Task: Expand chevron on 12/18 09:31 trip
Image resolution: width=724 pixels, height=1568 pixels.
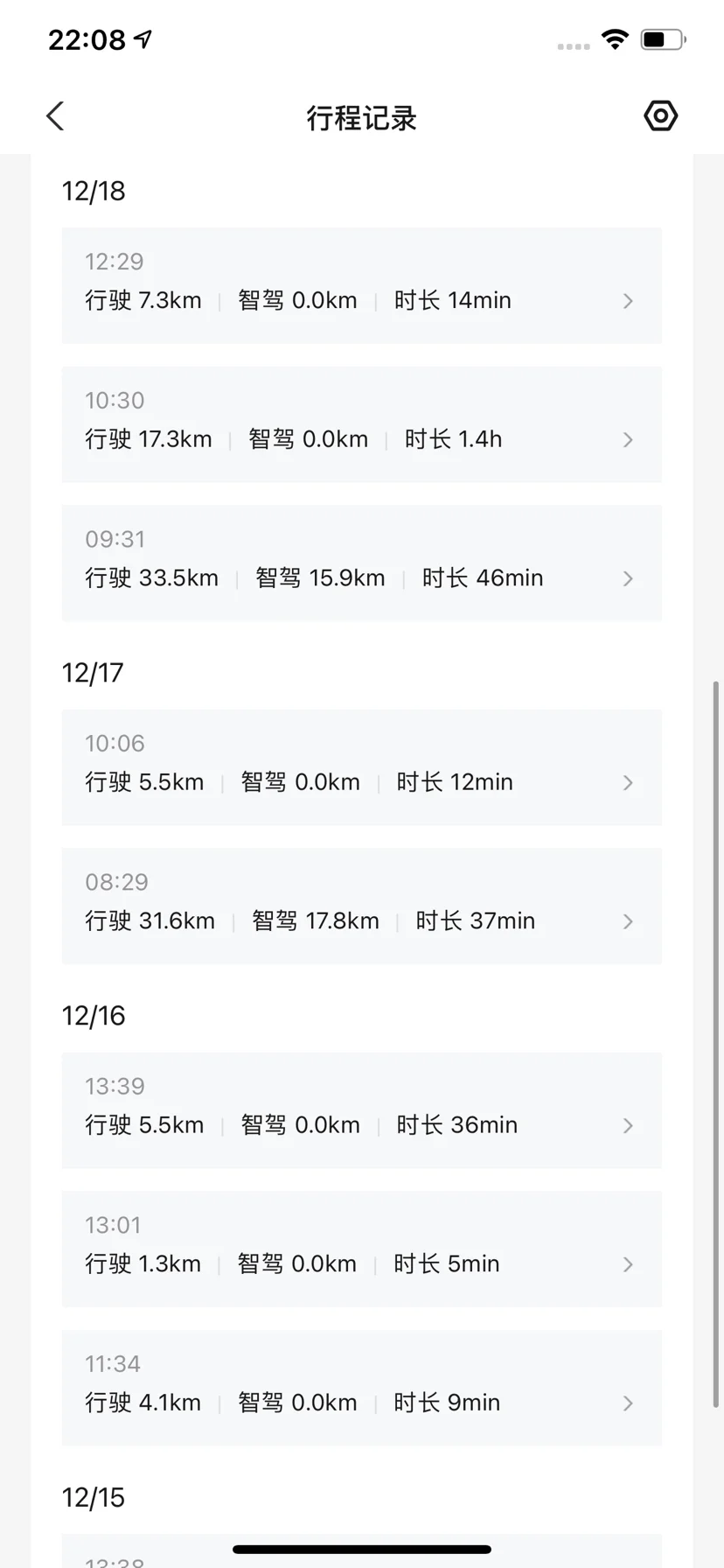Action: (628, 578)
